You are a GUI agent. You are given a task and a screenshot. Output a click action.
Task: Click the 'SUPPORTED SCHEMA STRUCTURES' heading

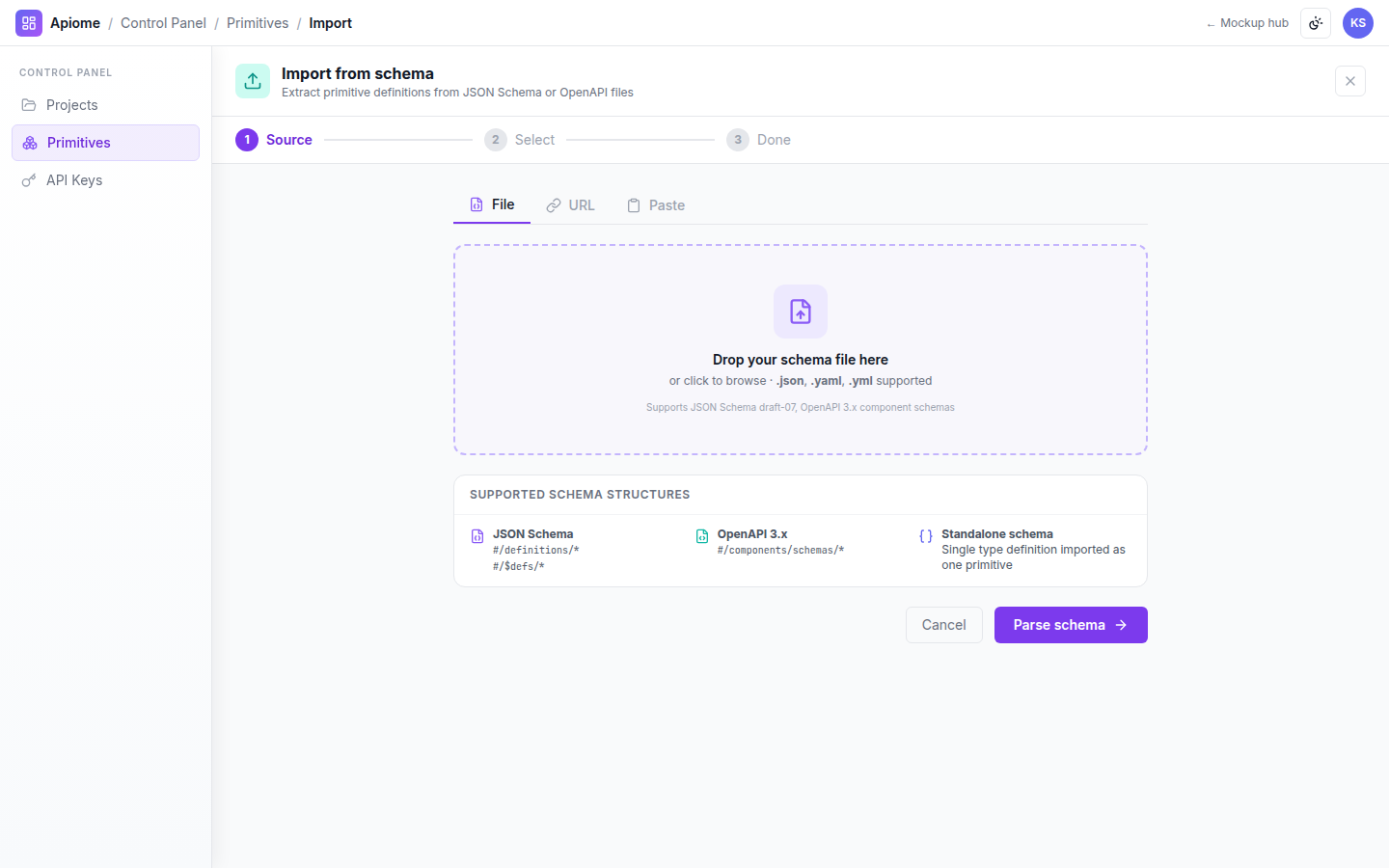580,495
